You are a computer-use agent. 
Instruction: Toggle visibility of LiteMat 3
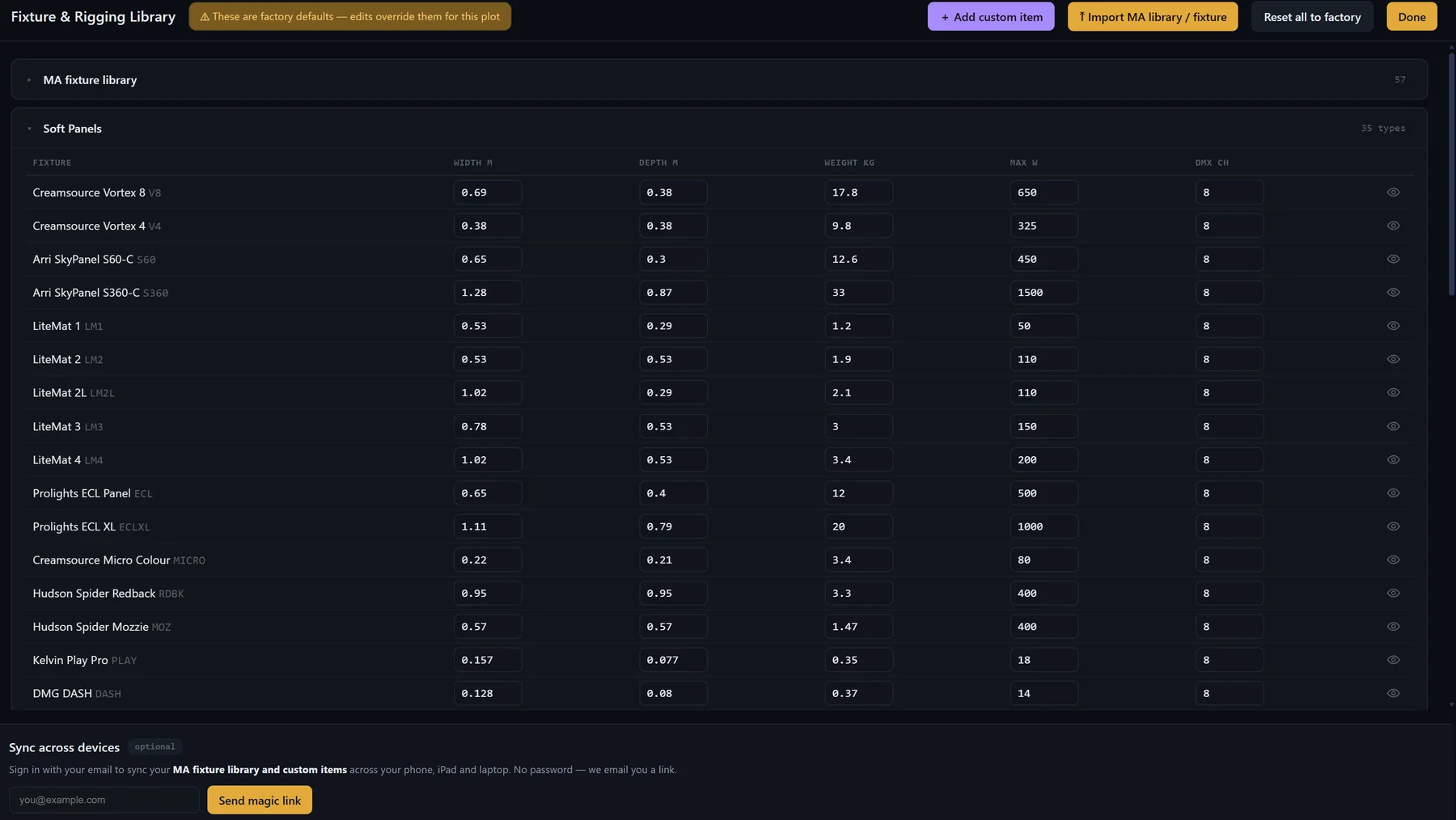coord(1393,426)
